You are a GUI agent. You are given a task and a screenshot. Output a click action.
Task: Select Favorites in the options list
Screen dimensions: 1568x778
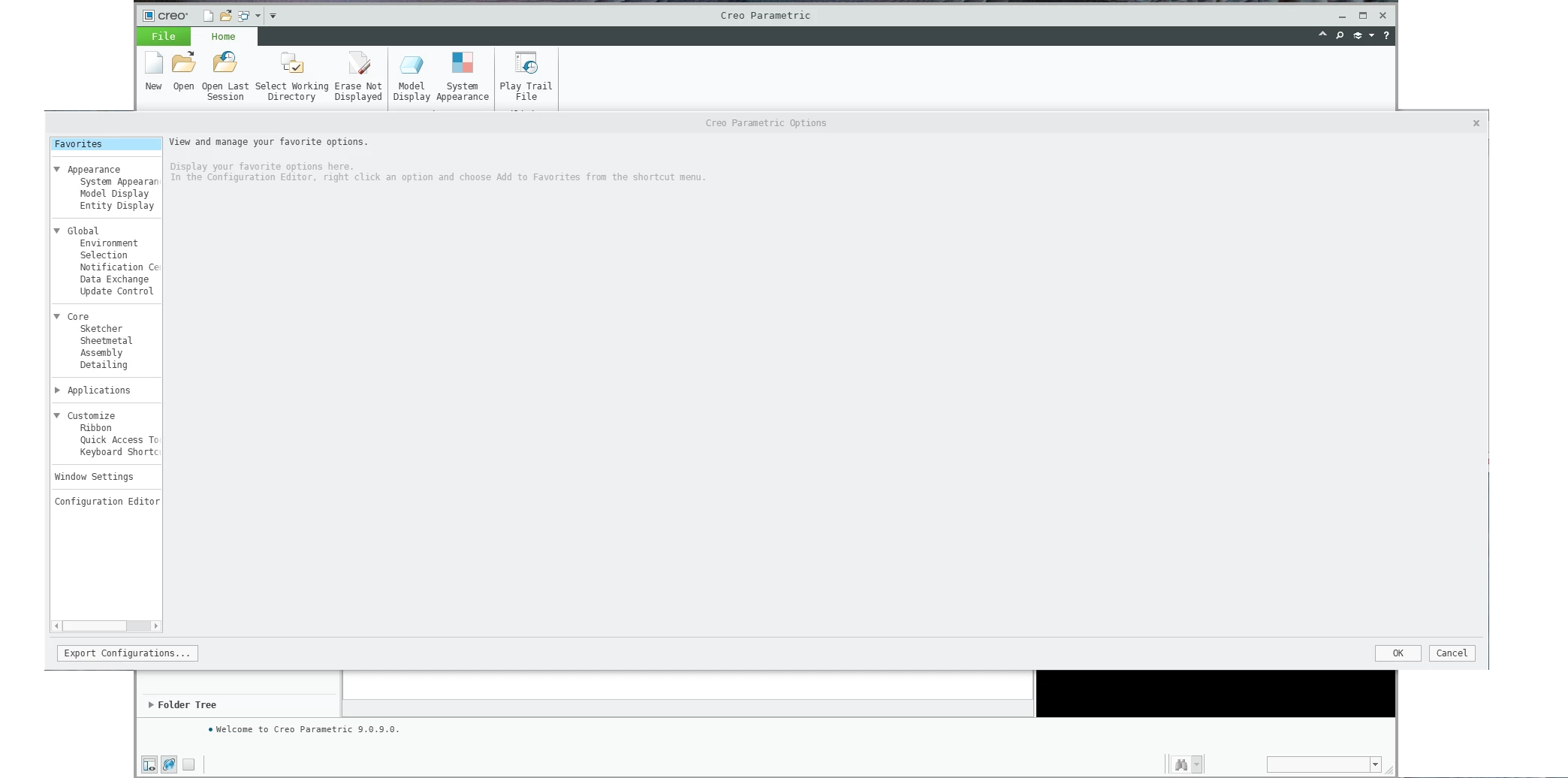pos(106,144)
